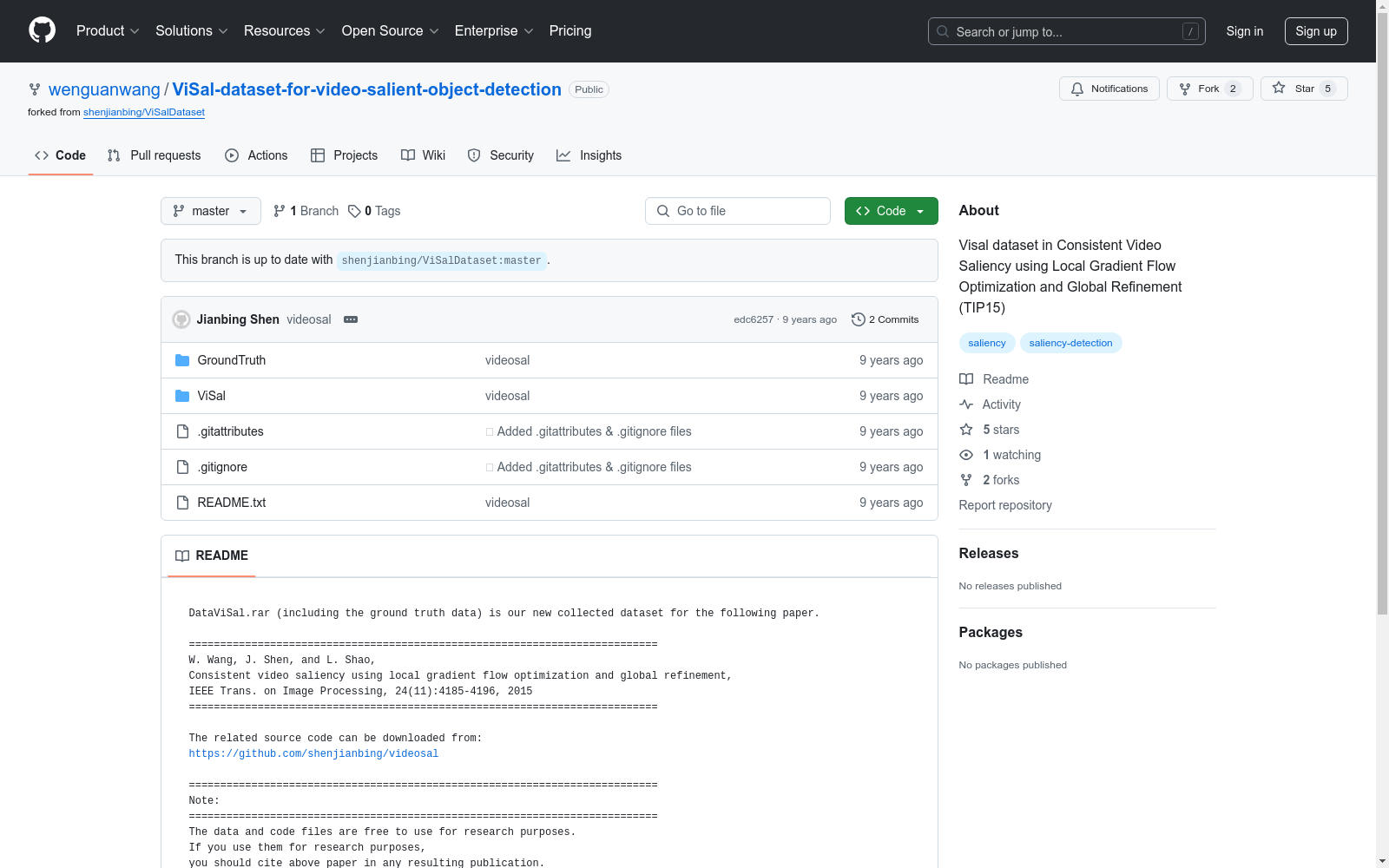Open the Solutions dropdown menu
The width and height of the screenshot is (1389, 868).
point(192,31)
